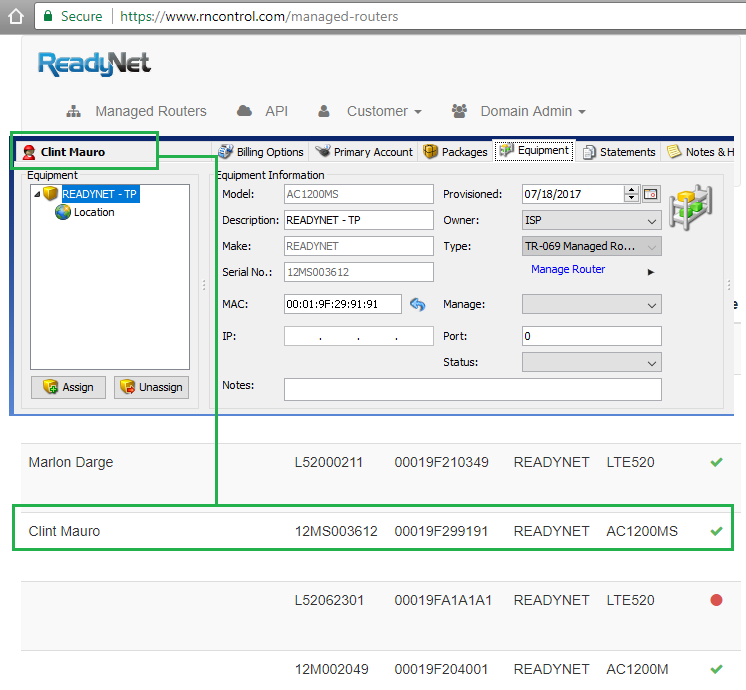Click the green check for Clint Mauro row
This screenshot has width=746, height=690.
pyautogui.click(x=716, y=531)
